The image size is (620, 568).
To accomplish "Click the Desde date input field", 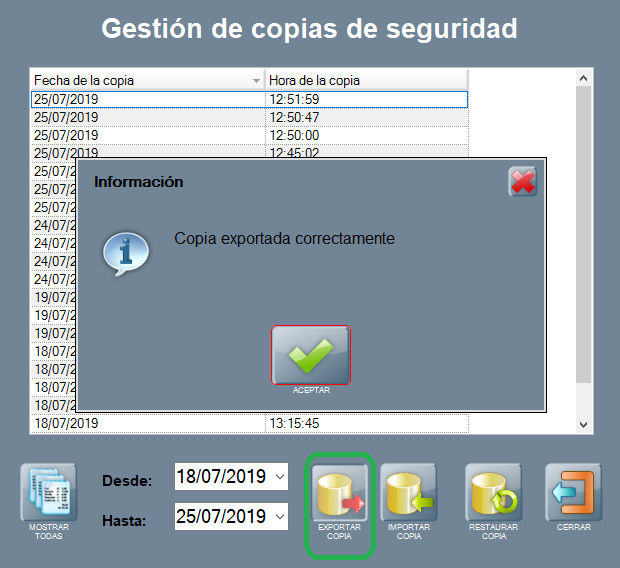I will 220,477.
